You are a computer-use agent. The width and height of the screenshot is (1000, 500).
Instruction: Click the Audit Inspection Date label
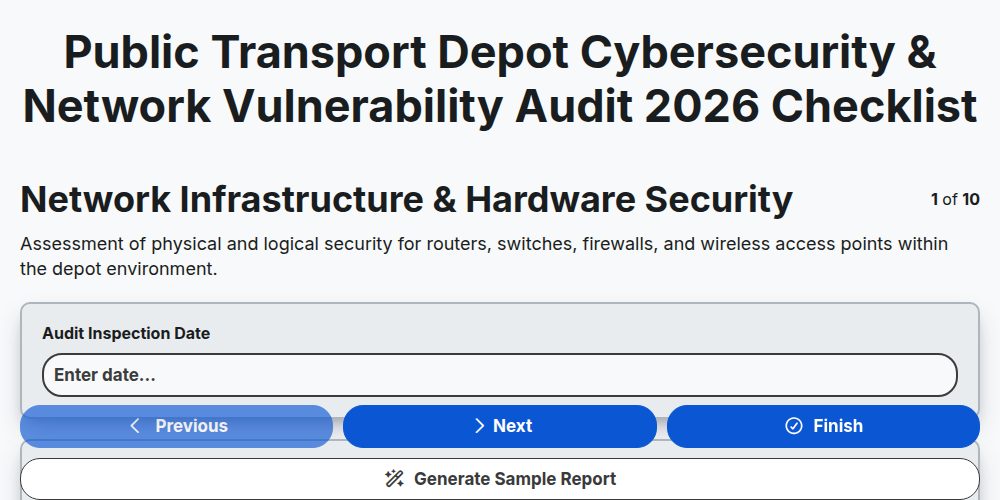tap(126, 334)
